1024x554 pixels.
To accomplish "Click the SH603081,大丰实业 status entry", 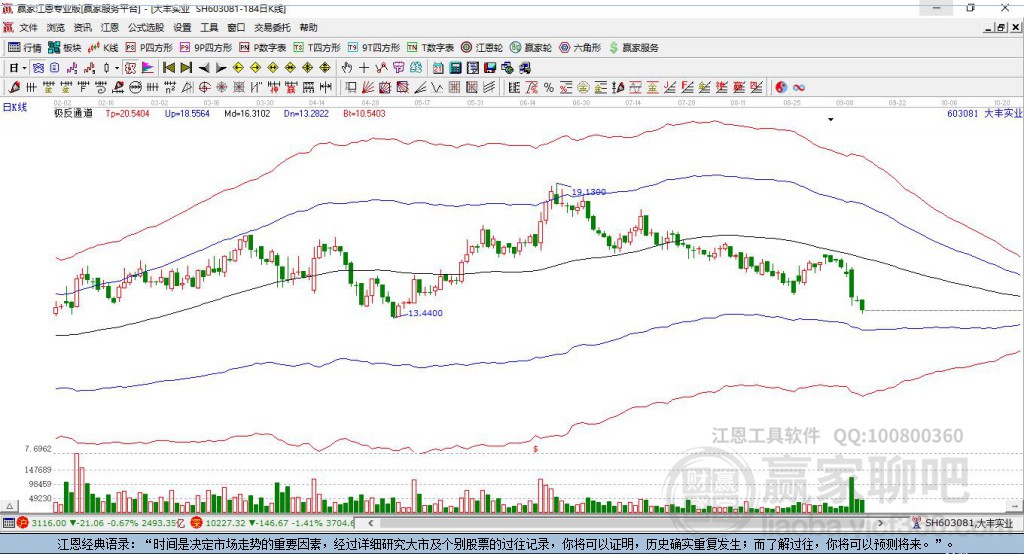I will tap(963, 523).
